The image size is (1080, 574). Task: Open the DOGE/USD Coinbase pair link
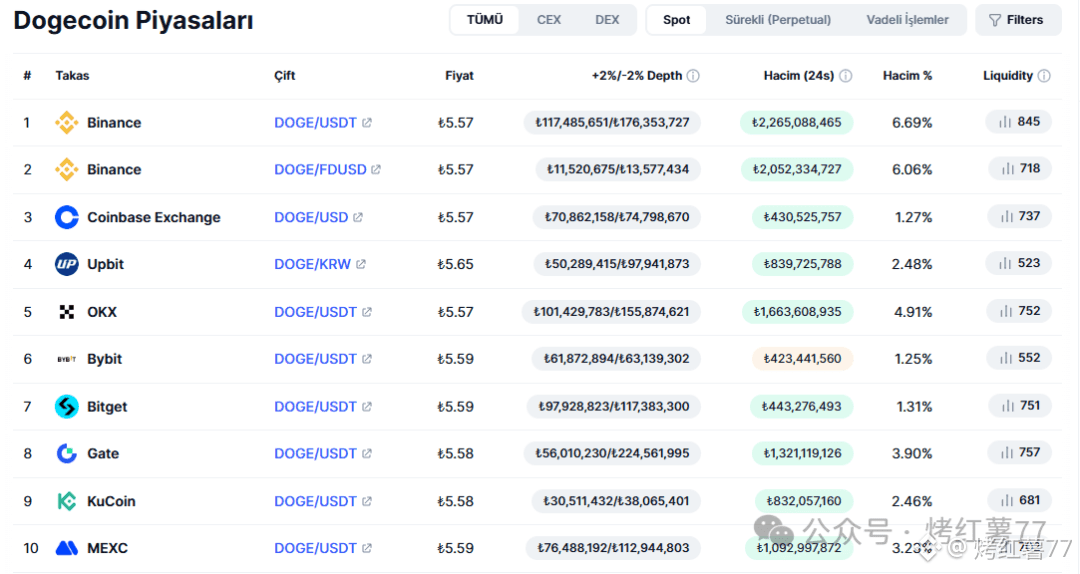tap(311, 217)
